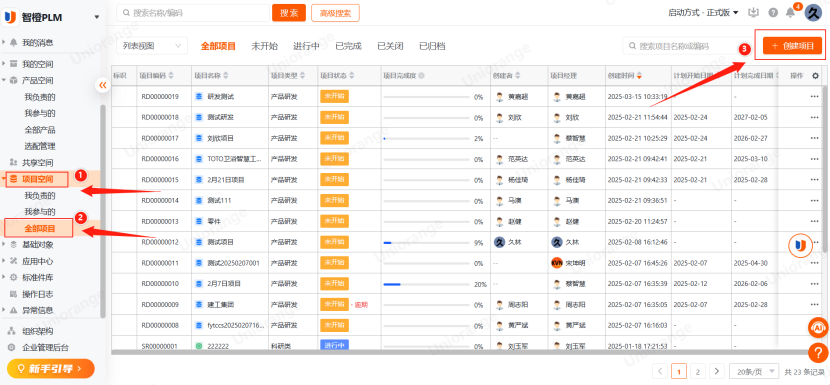This screenshot has height=385, width=830.
Task: Sort by 项目类型 column sort icon
Action: pyautogui.click(x=302, y=76)
